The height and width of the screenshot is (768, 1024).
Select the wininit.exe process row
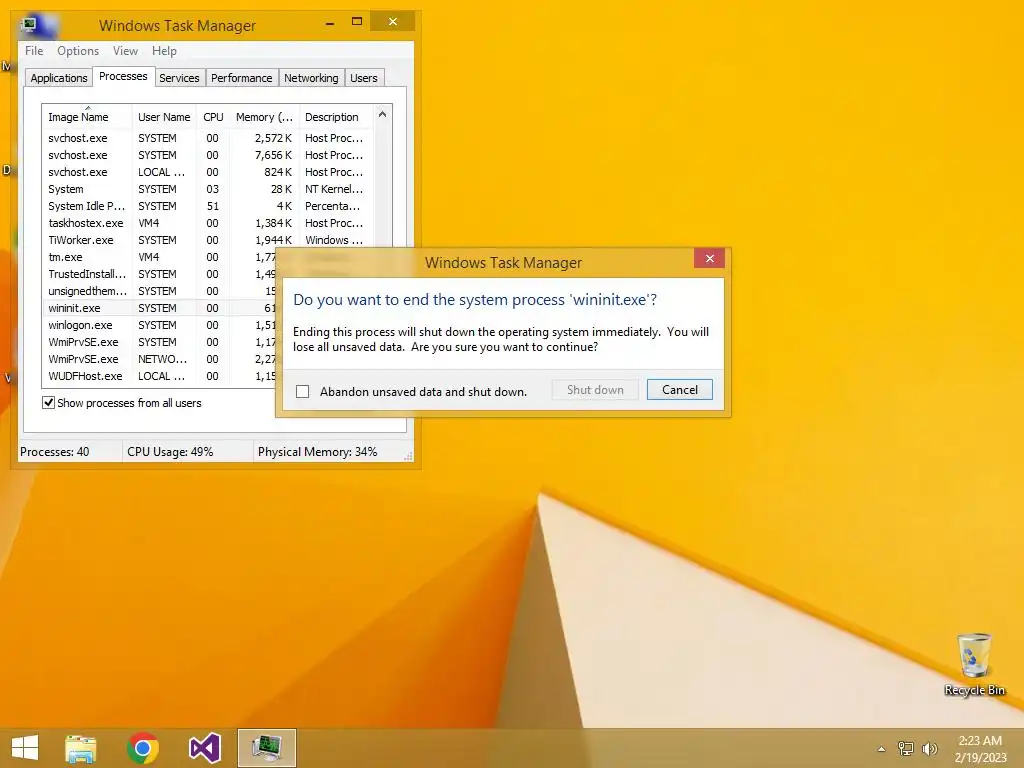pyautogui.click(x=160, y=308)
